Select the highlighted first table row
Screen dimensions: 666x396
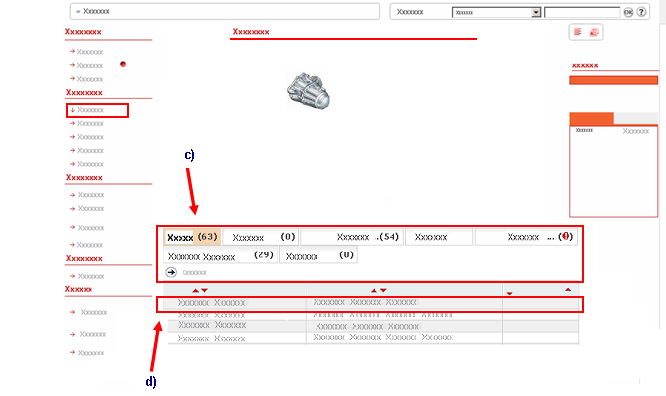coord(370,304)
